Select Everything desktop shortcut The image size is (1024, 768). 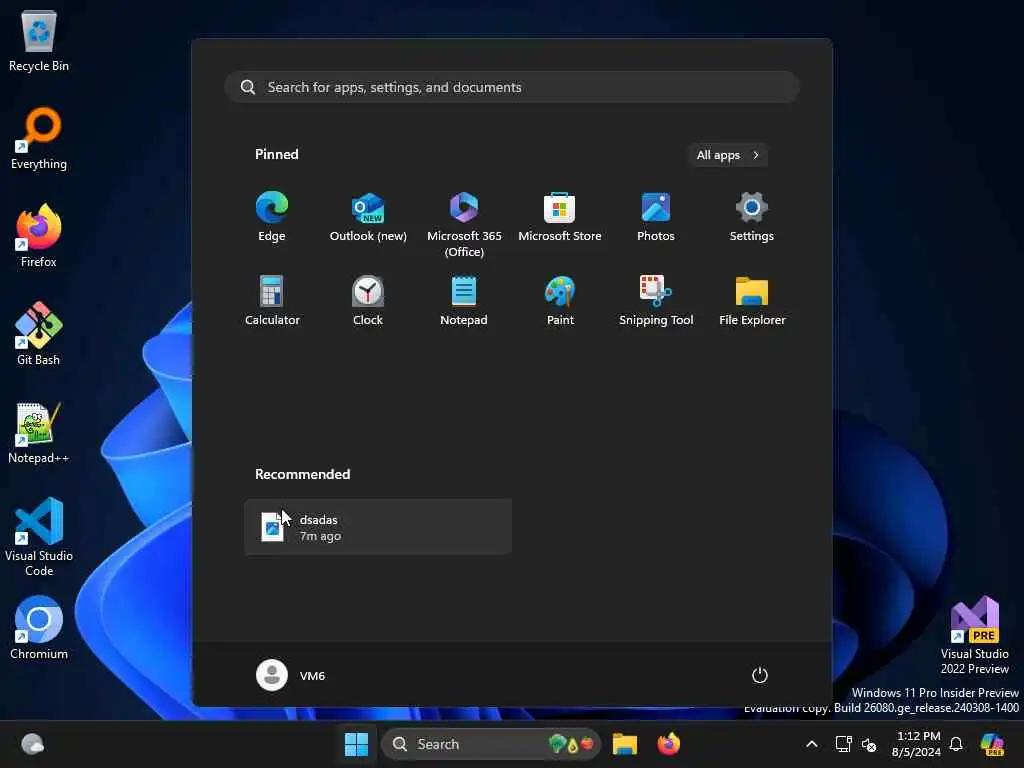39,139
